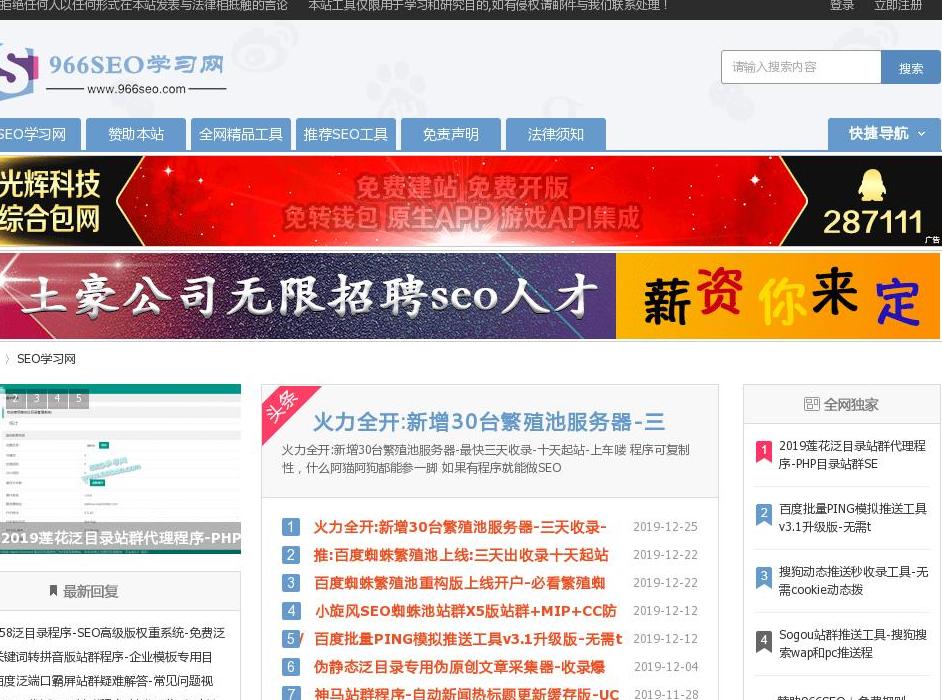Open the 法律须知 navigation tab
The width and height of the screenshot is (942, 700).
tap(556, 134)
